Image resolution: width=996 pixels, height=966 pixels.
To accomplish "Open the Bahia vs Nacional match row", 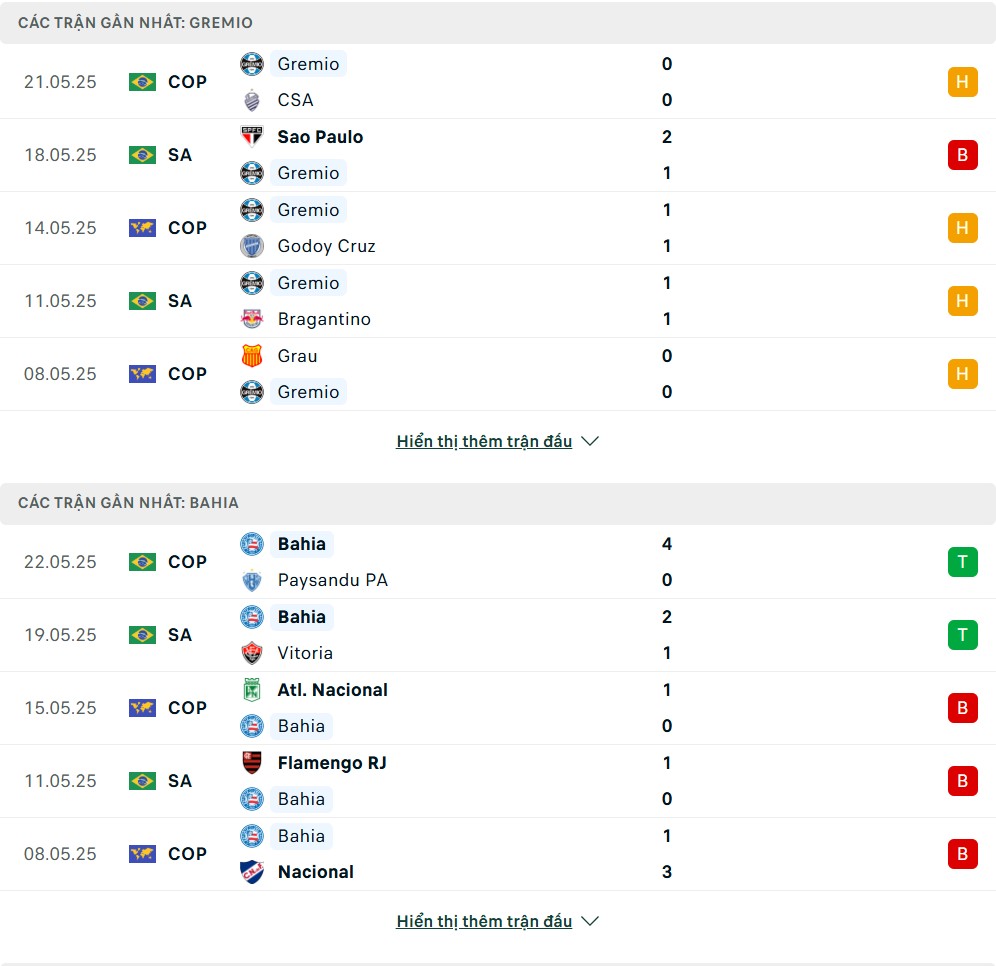I will 498,854.
